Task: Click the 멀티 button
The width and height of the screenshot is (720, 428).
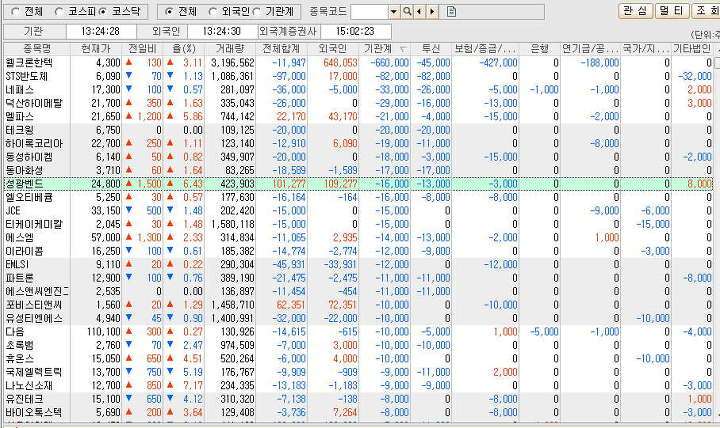Action: 672,11
